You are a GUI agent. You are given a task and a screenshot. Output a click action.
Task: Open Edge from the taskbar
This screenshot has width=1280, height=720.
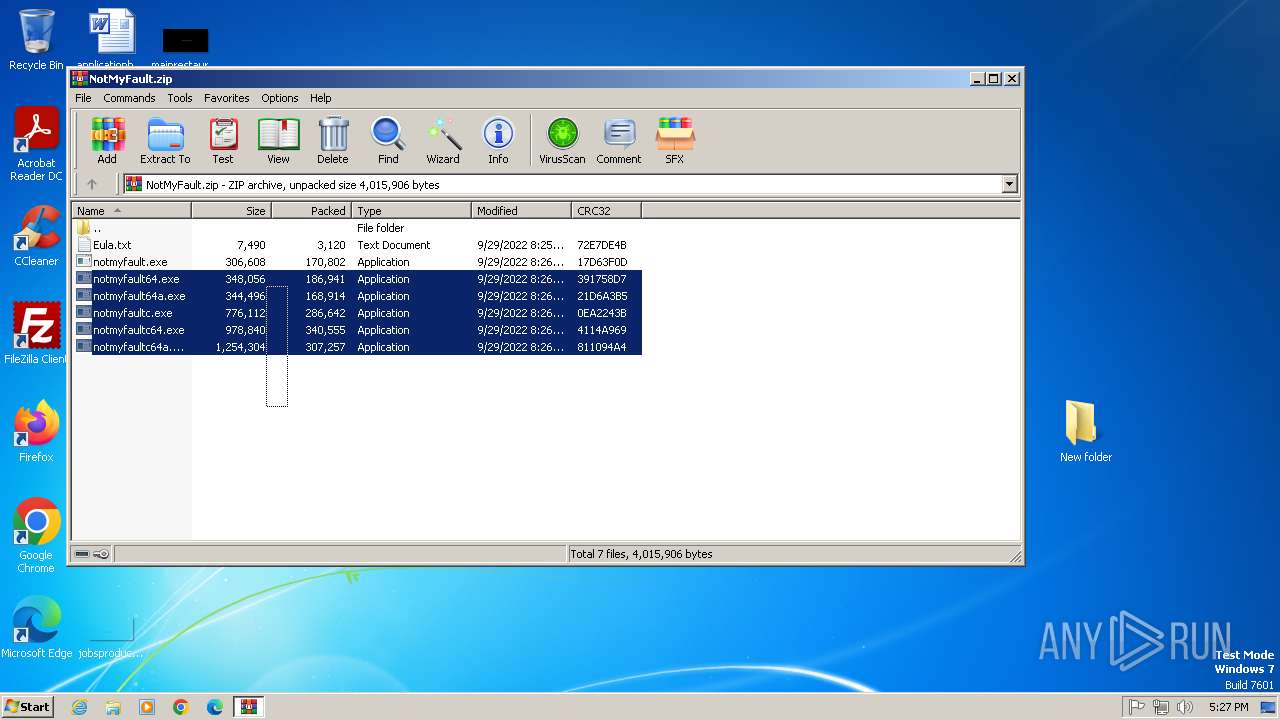[x=215, y=707]
